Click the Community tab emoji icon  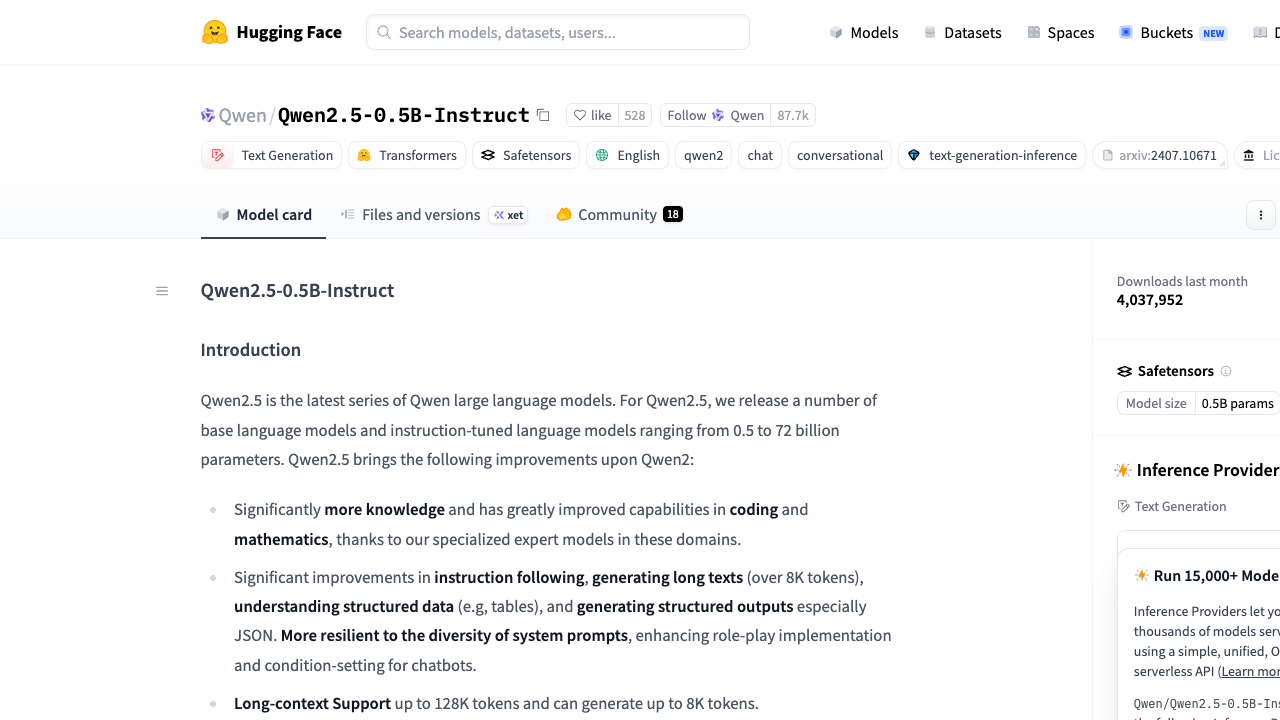pos(564,214)
